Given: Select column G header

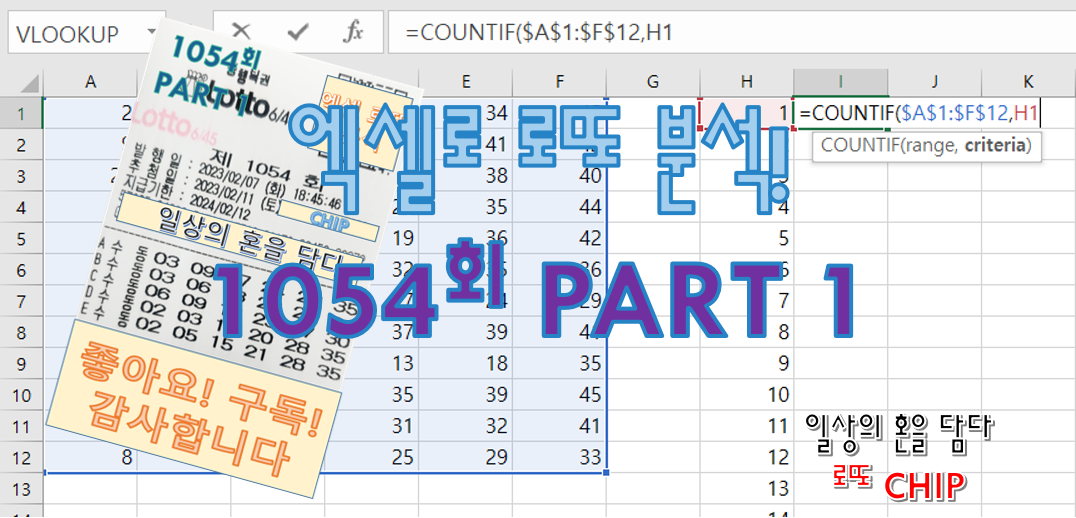Looking at the screenshot, I should [x=653, y=82].
